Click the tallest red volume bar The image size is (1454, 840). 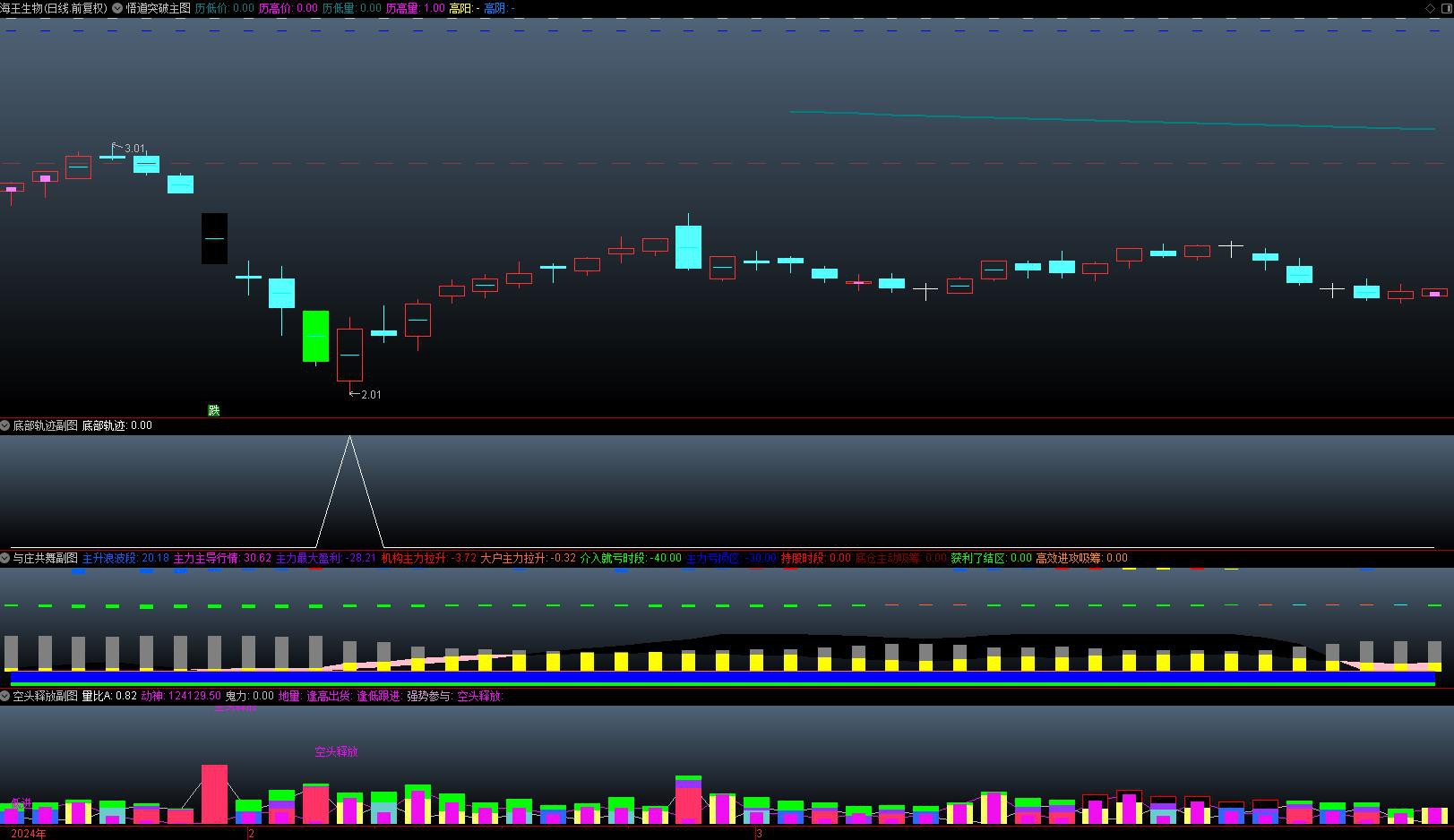[x=214, y=793]
